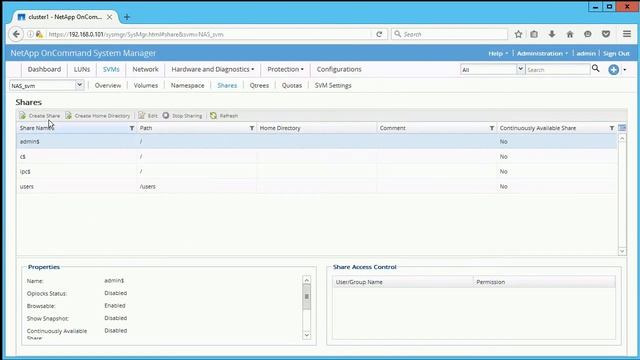Click the site information icon in the address bar
Screen dimensions: 640x360
30,34
